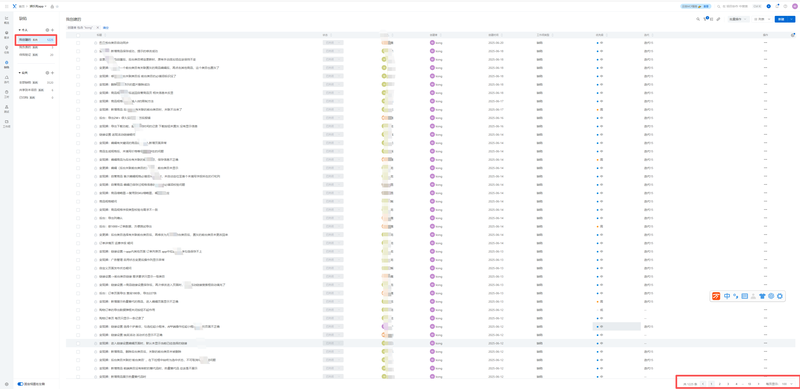Go to page 2 in pagination
Screen dimensions: 800x389
click(719, 383)
